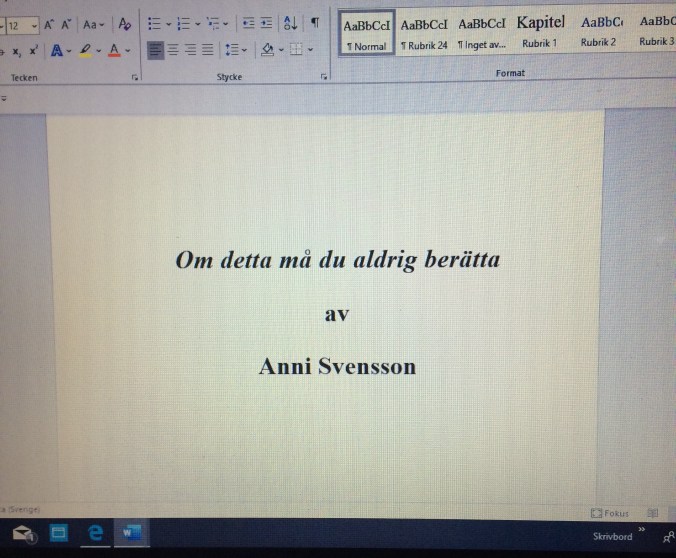Select the Rubrik 1 style
This screenshot has height=558, width=676.
[x=540, y=31]
